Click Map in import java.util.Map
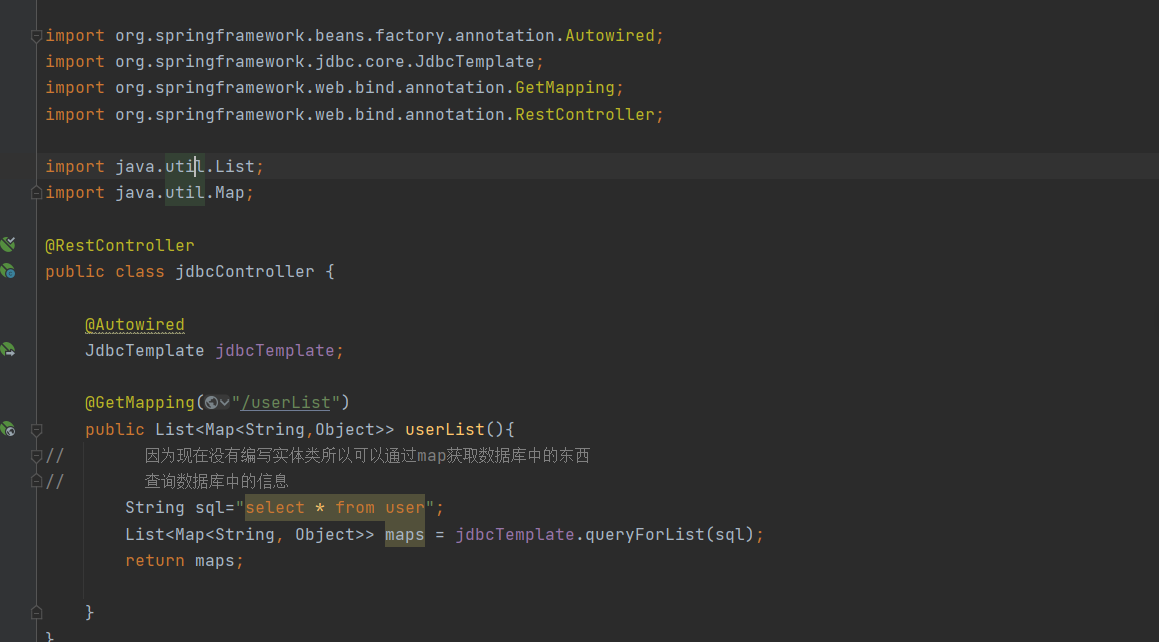The width and height of the screenshot is (1159, 642). pyautogui.click(x=229, y=193)
